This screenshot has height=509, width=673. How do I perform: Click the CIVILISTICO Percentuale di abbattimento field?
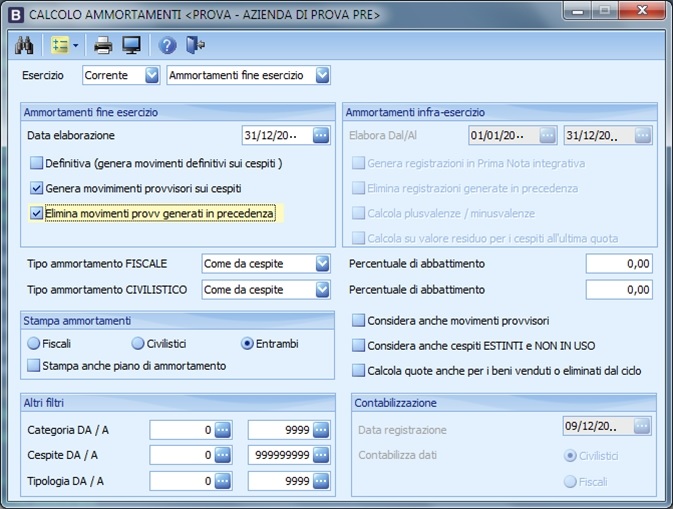(619, 290)
